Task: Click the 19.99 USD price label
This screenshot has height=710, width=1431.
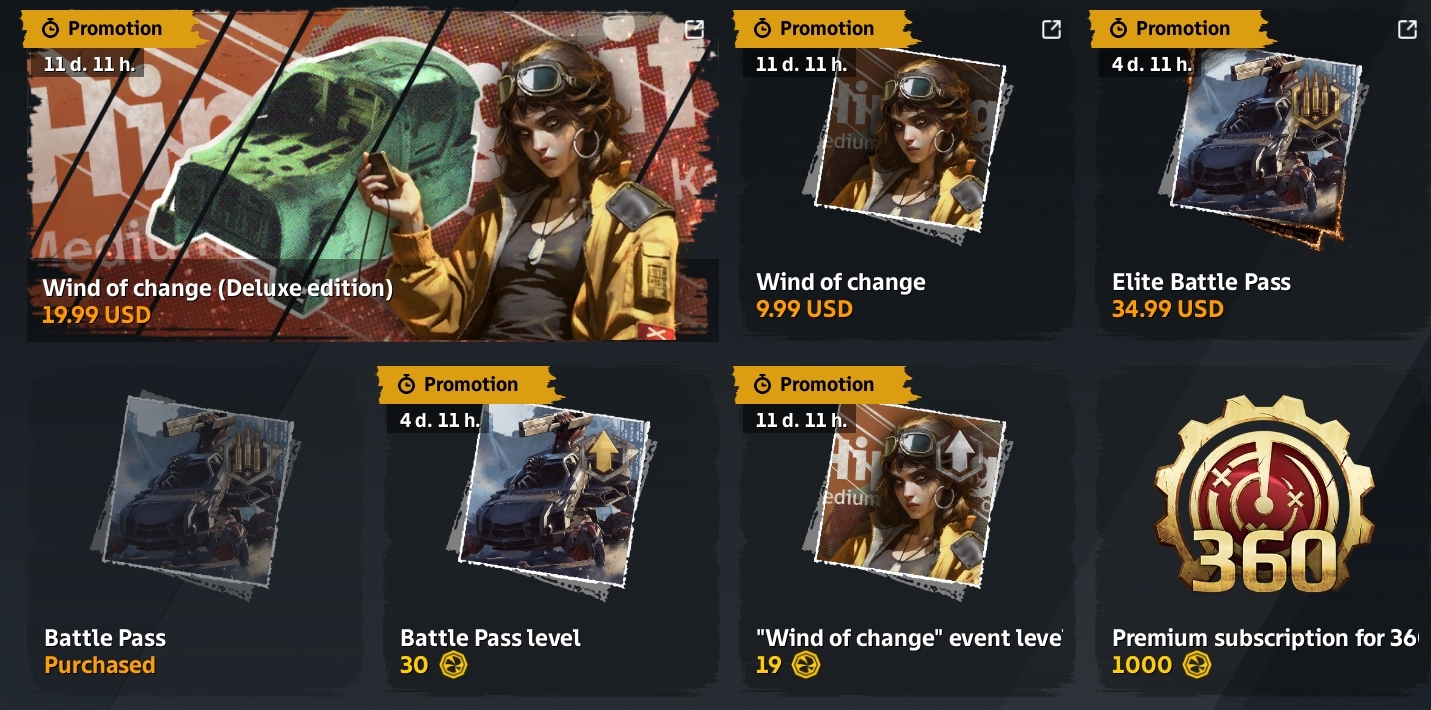Action: [97, 316]
